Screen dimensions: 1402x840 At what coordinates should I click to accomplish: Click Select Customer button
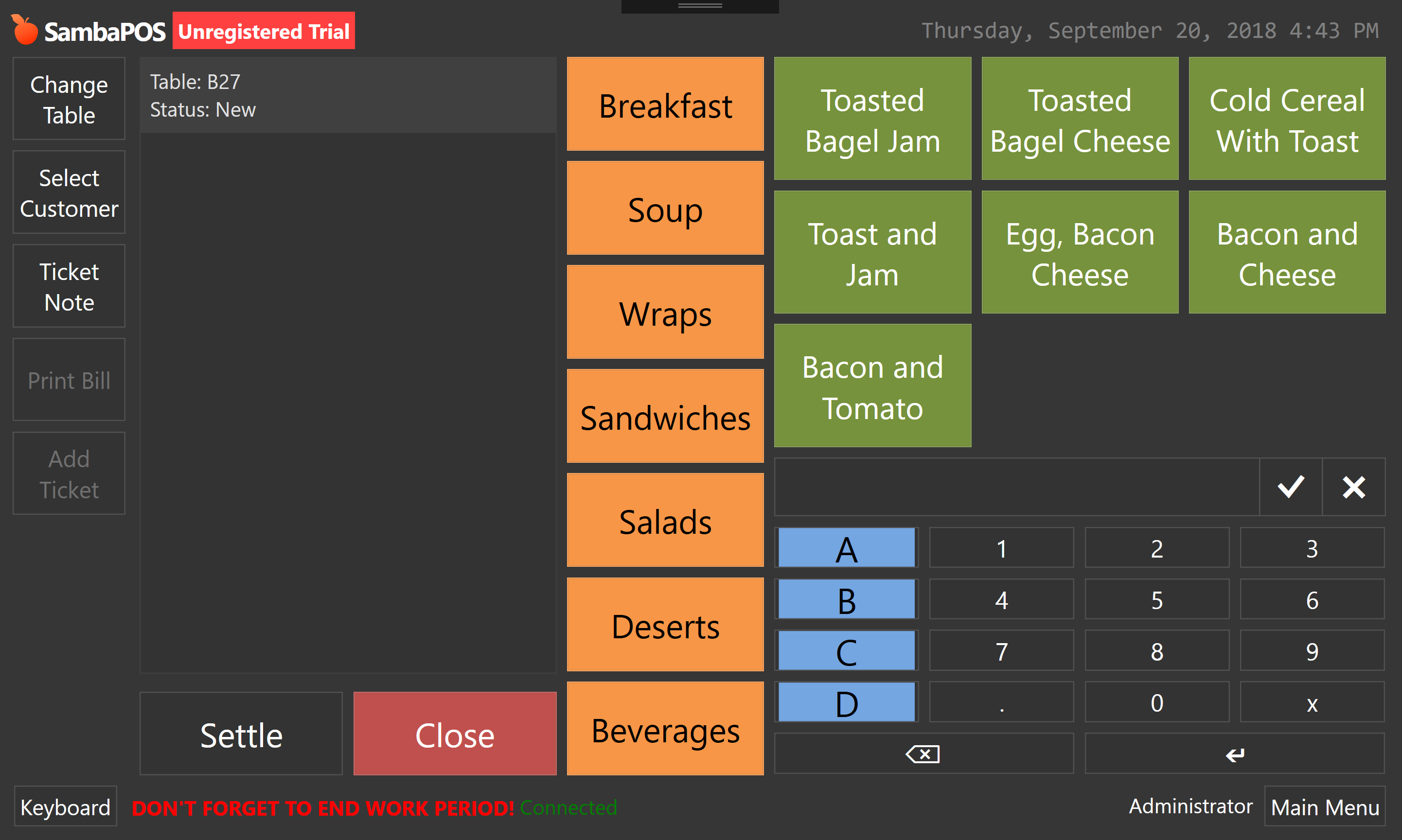69,192
